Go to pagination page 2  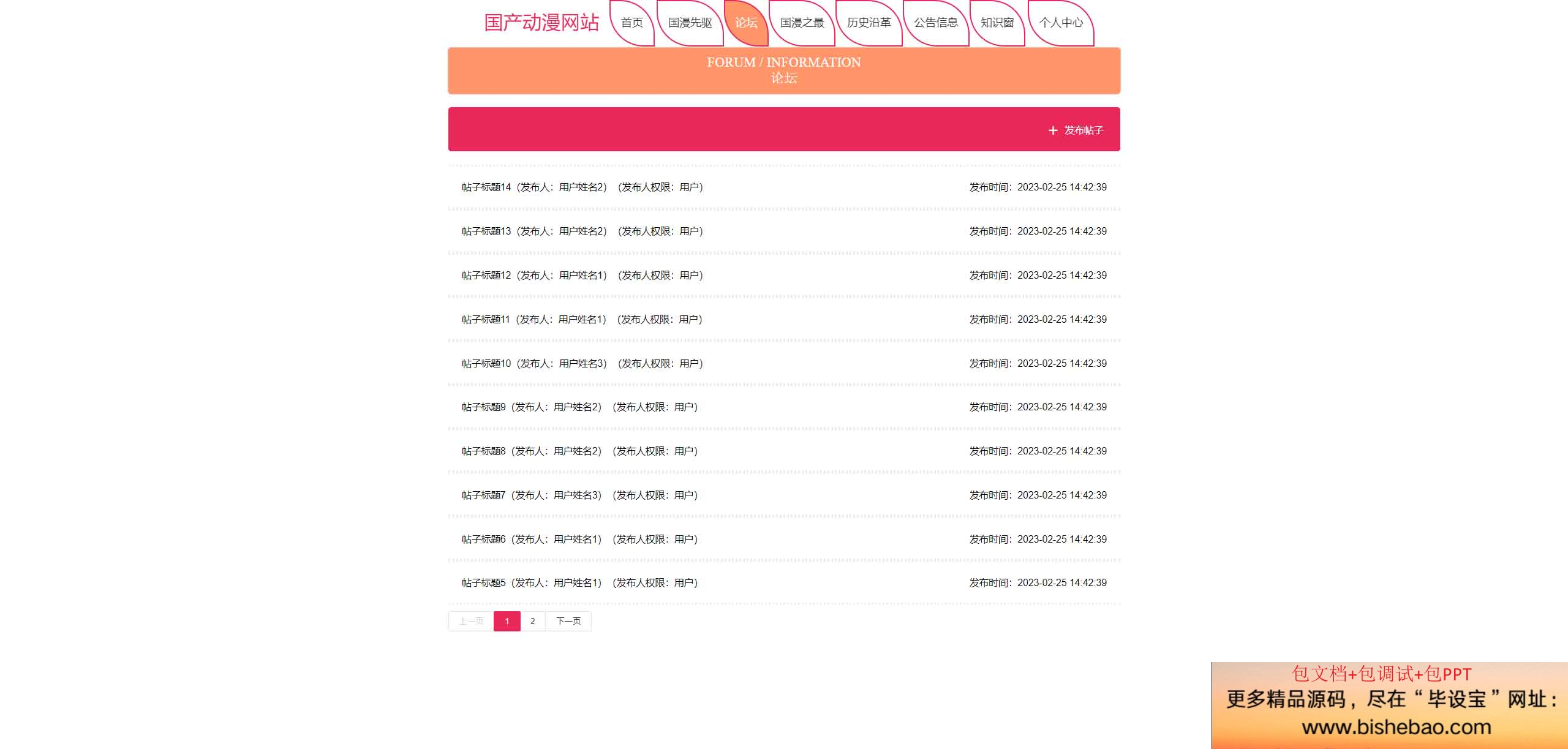[533, 621]
